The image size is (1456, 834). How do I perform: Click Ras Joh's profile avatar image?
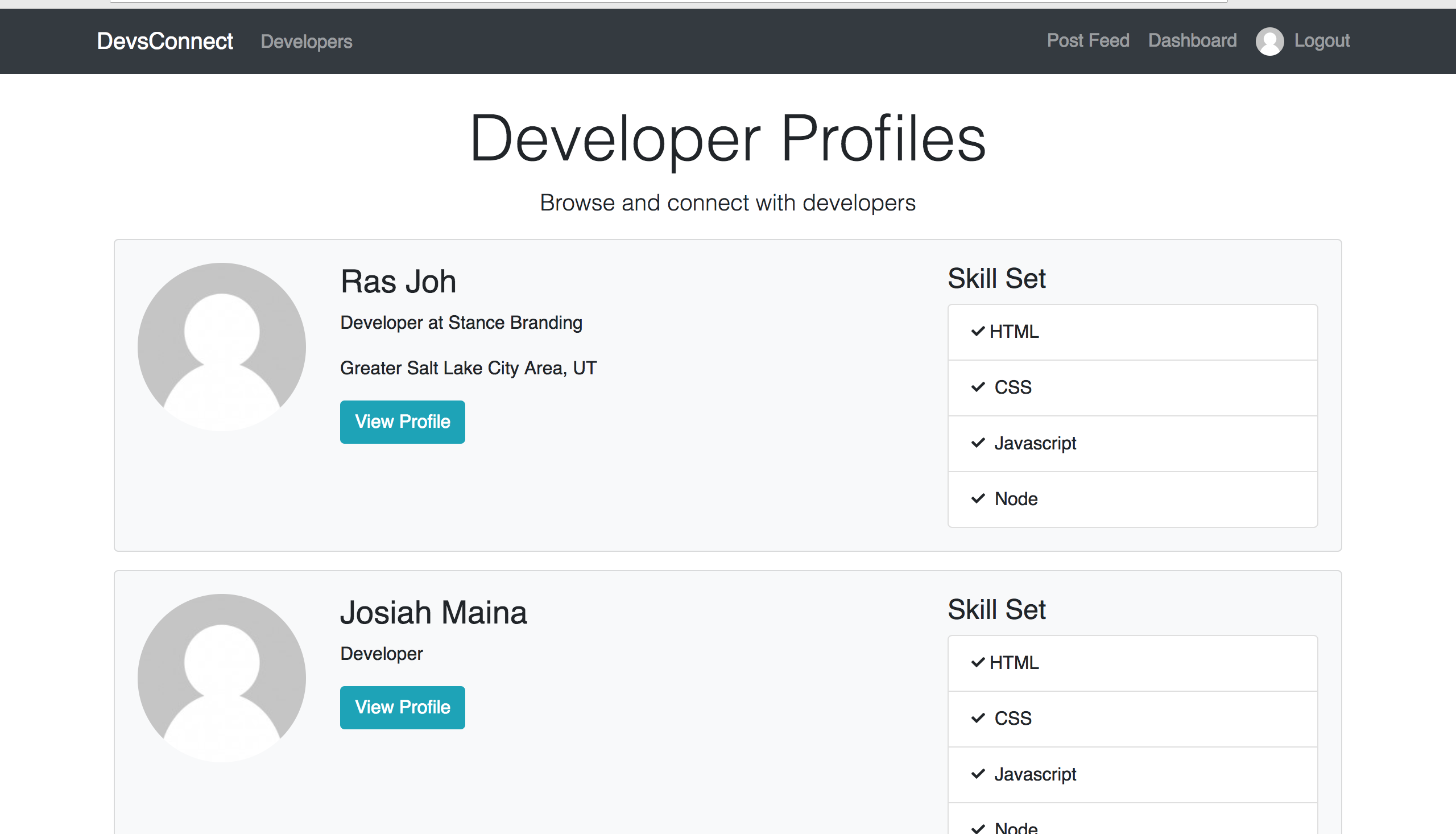click(x=222, y=346)
